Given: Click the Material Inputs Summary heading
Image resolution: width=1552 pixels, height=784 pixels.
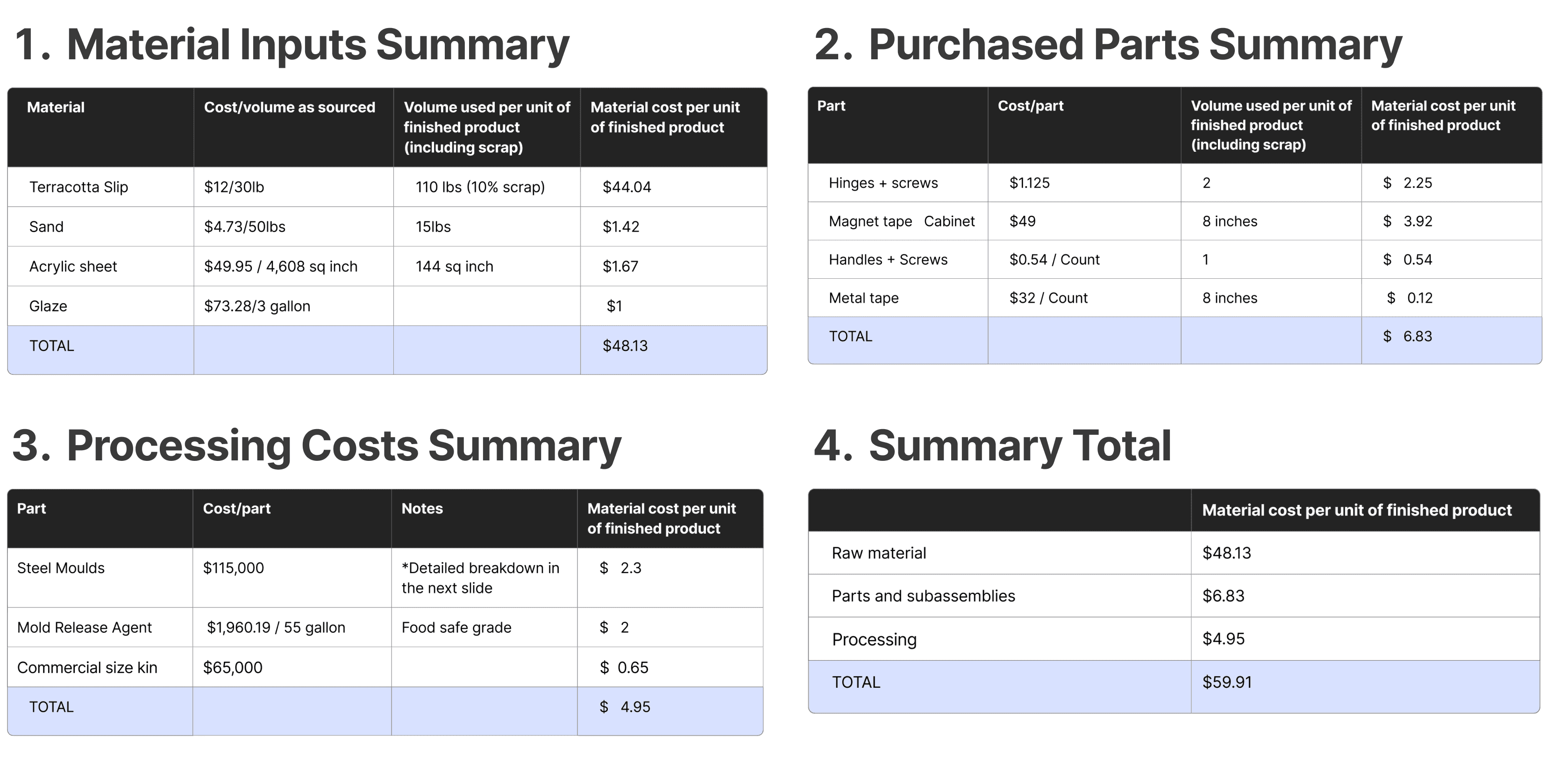Looking at the screenshot, I should pos(292,45).
